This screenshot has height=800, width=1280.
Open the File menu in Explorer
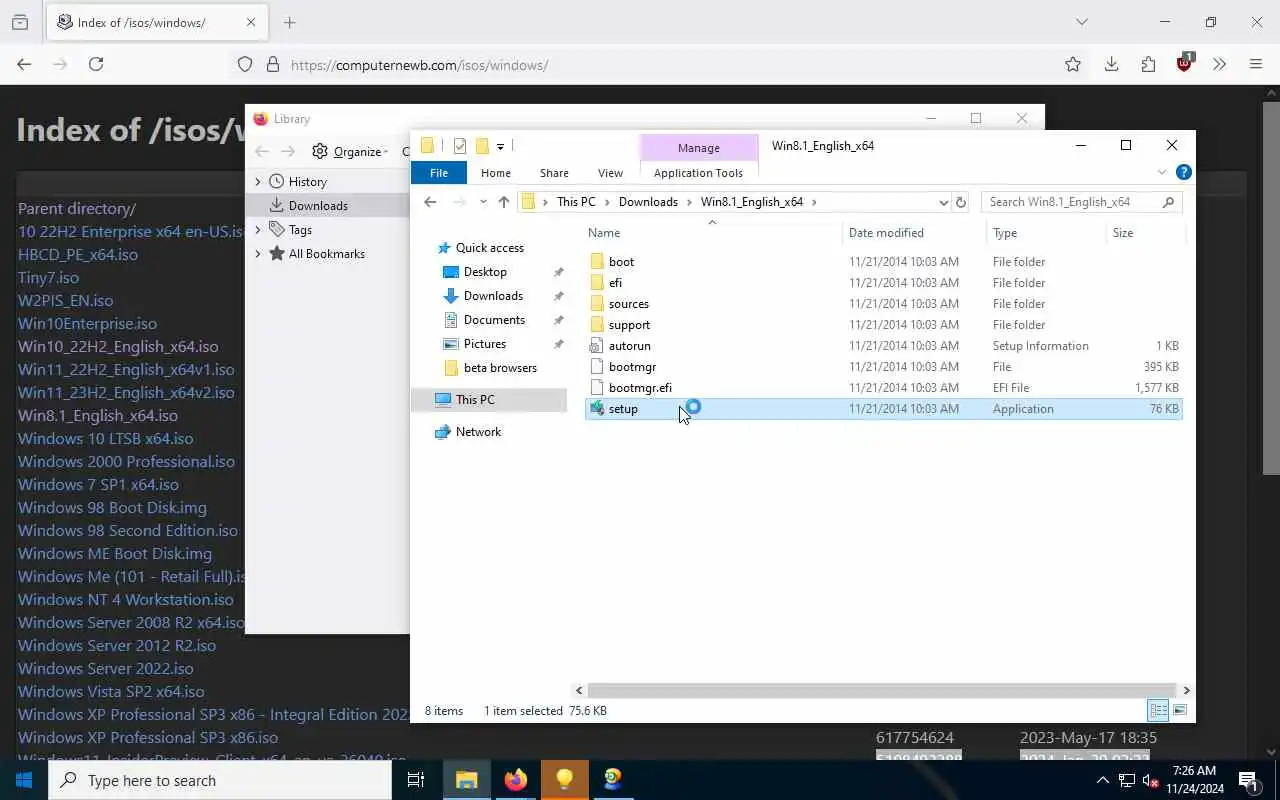click(439, 173)
